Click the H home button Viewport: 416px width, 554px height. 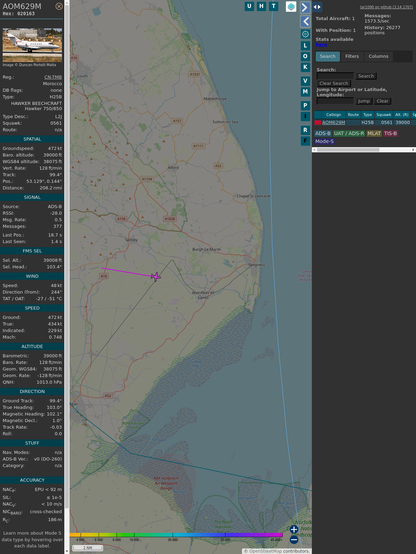(x=262, y=6)
